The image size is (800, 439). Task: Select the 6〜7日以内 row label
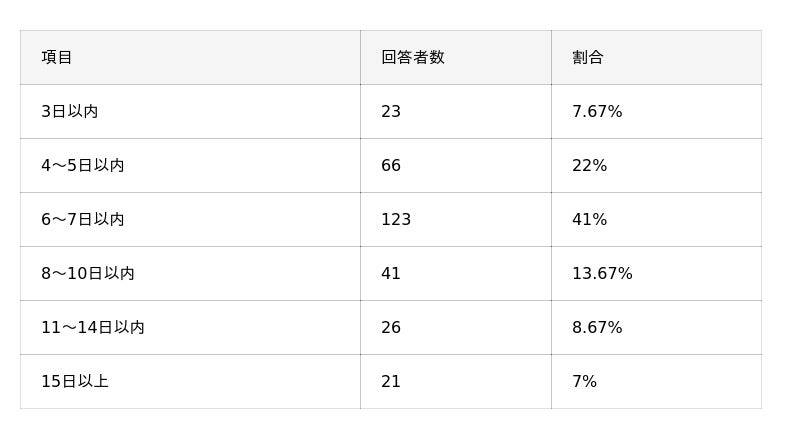coord(82,220)
